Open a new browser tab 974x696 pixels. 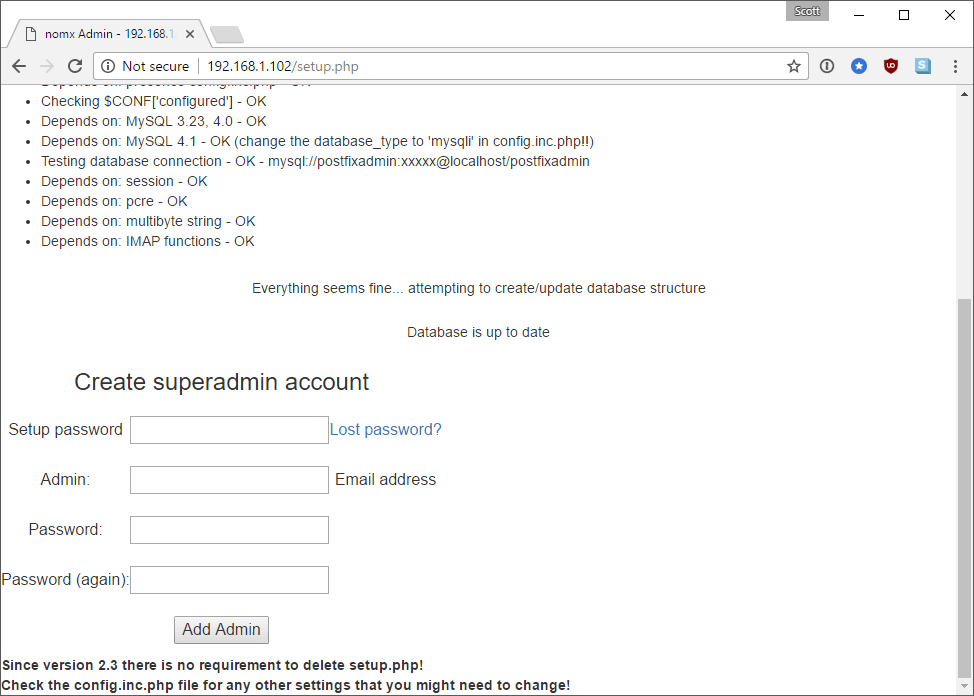tap(226, 32)
